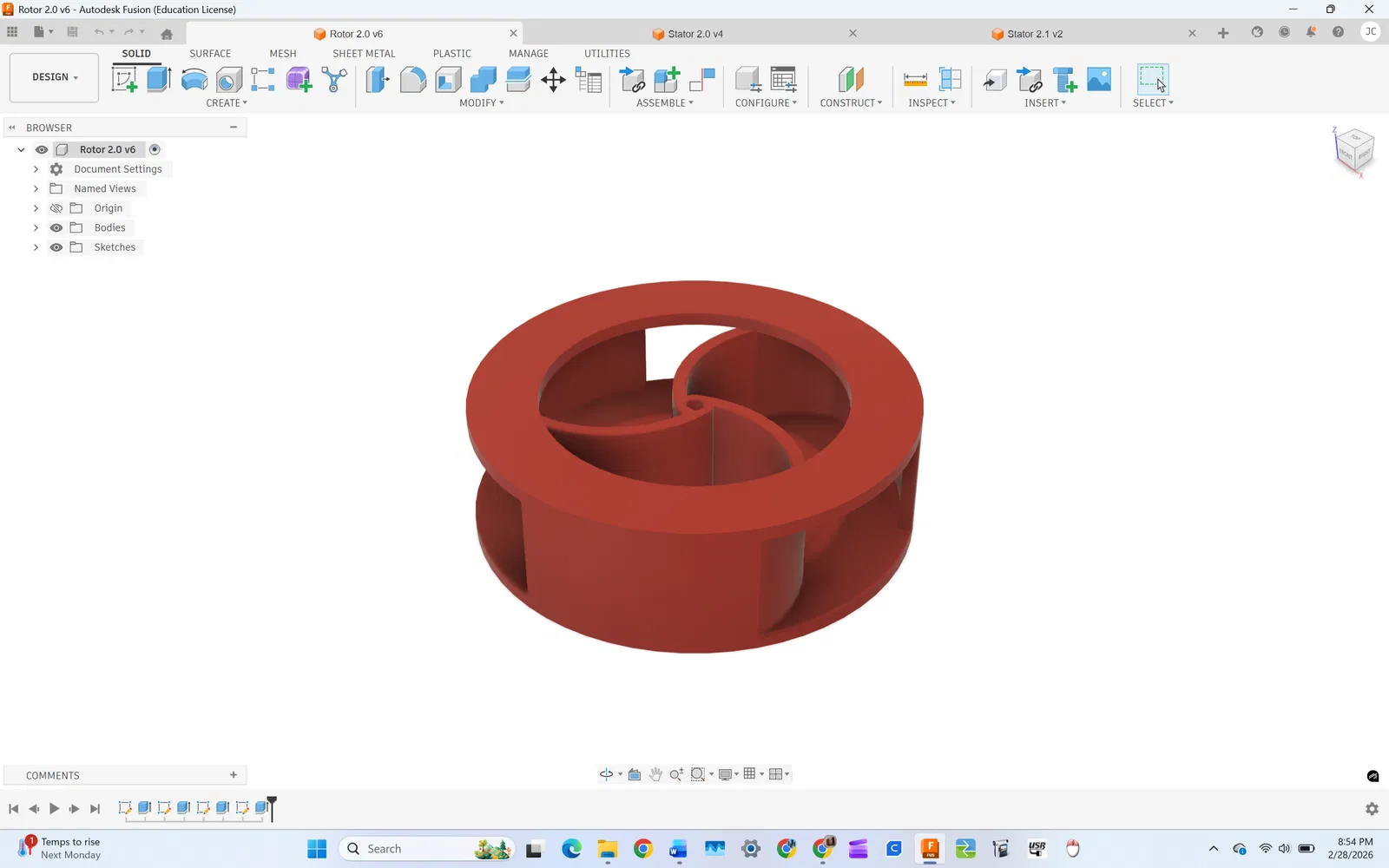Switch to the Stator 2.0 v4 document tab
Viewport: 1389px width, 868px height.
[694, 34]
